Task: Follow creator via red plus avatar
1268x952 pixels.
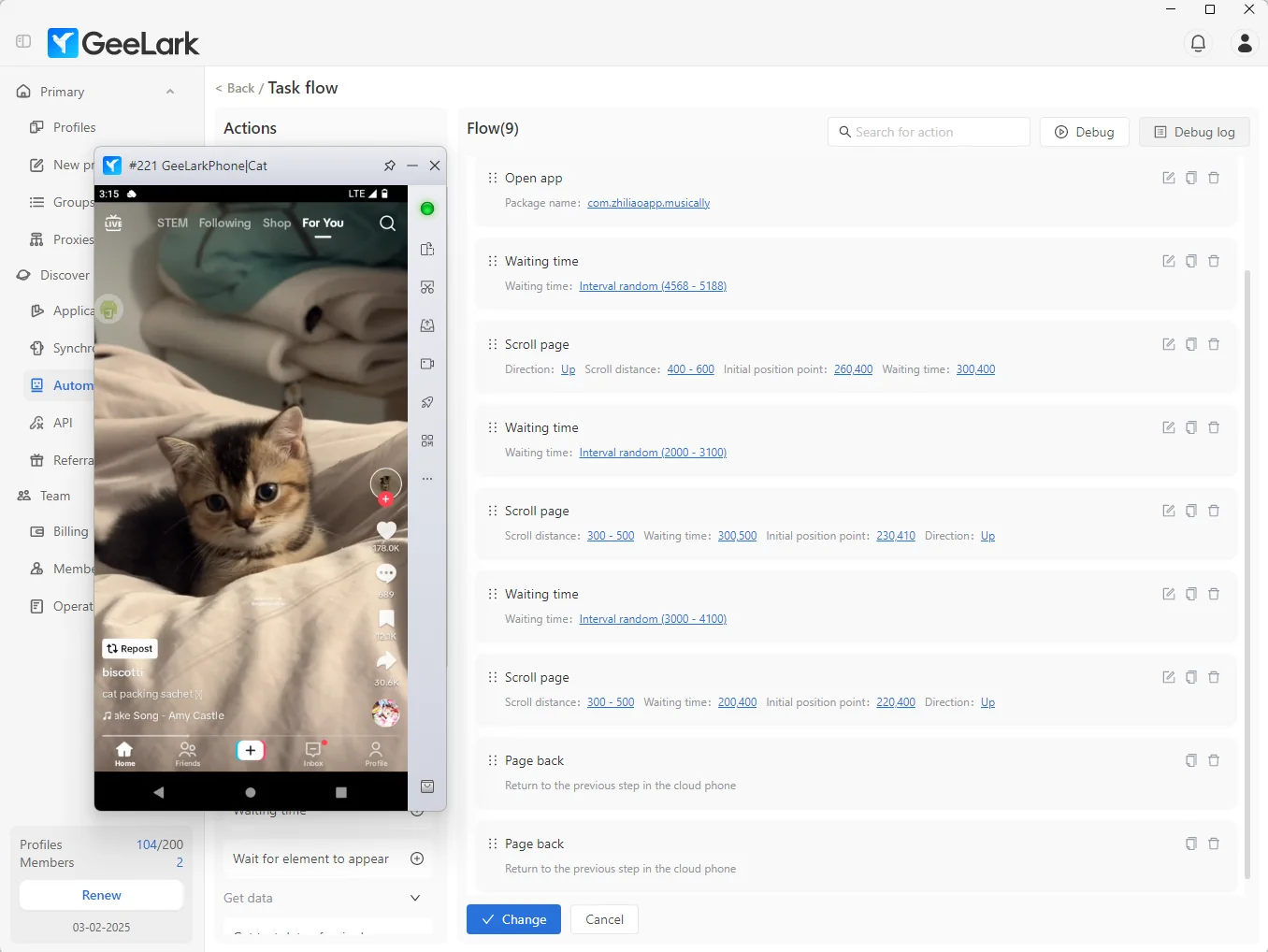Action: point(385,499)
